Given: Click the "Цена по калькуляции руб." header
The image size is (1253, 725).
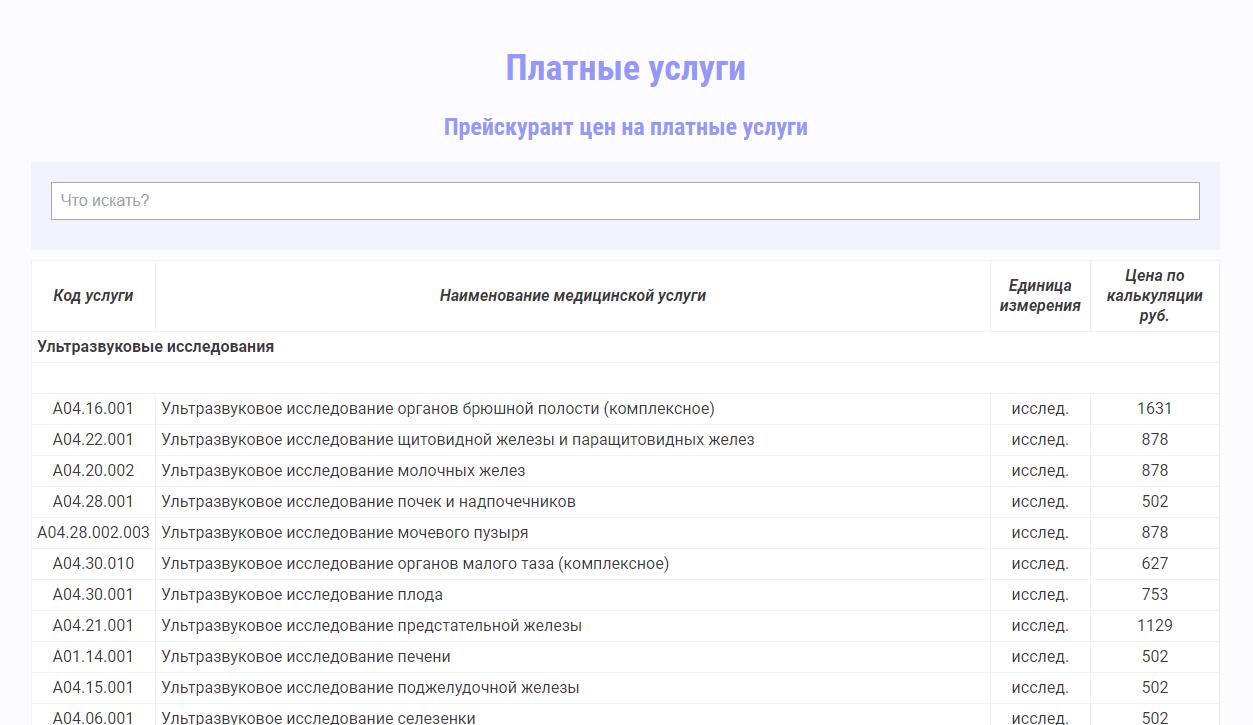Looking at the screenshot, I should pyautogui.click(x=1155, y=296).
